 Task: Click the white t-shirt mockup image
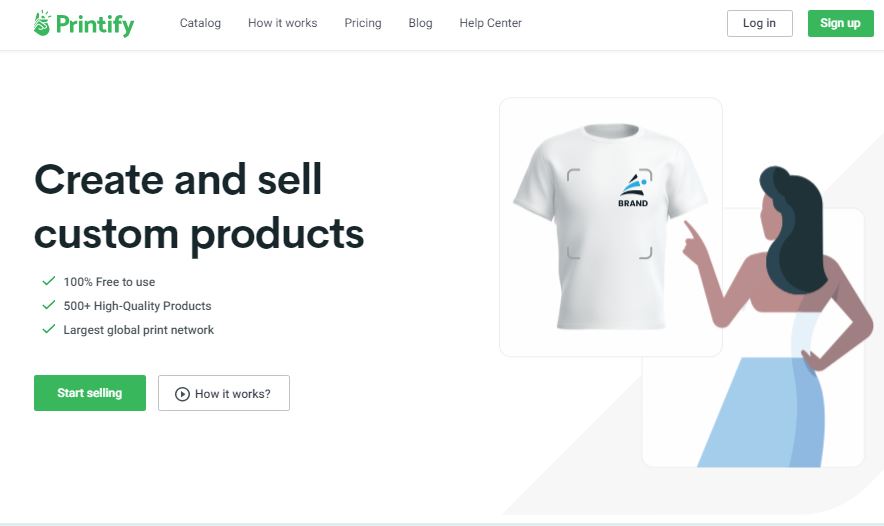pyautogui.click(x=610, y=226)
